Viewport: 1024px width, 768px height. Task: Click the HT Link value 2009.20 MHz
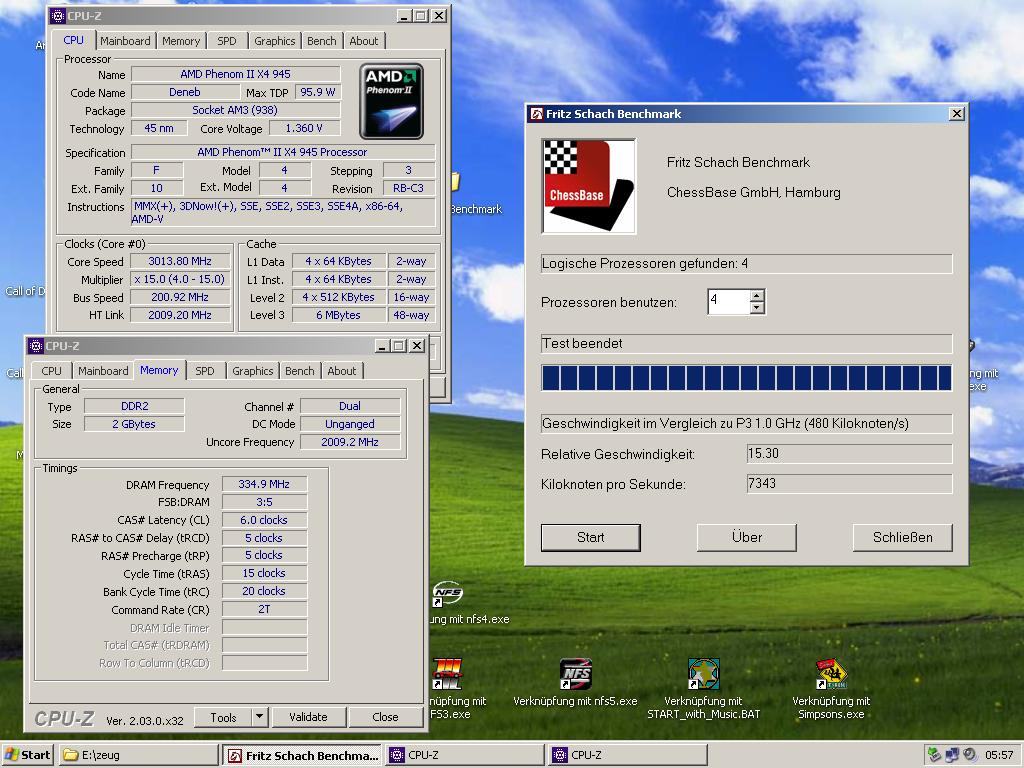pyautogui.click(x=180, y=315)
